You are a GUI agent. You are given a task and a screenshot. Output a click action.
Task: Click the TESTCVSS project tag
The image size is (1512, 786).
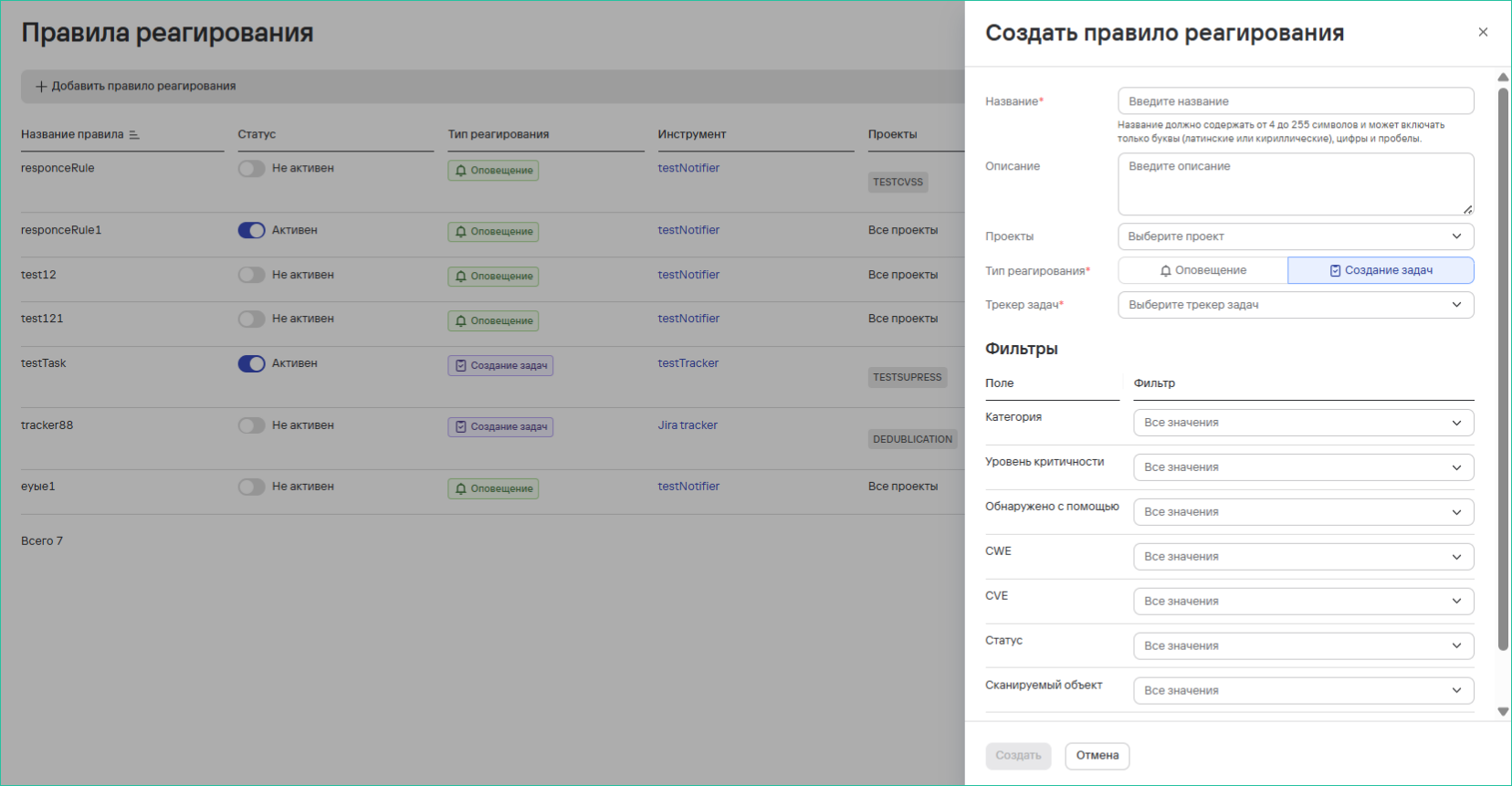898,183
